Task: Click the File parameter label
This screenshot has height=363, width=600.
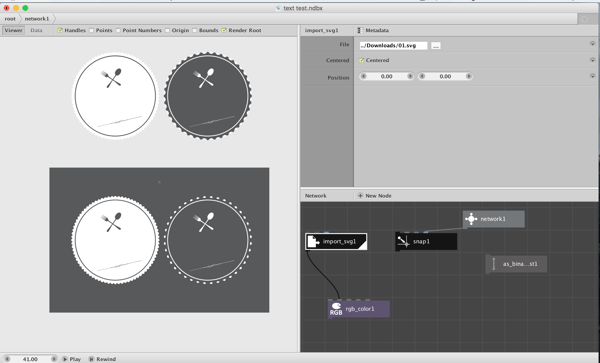Action: tap(344, 44)
